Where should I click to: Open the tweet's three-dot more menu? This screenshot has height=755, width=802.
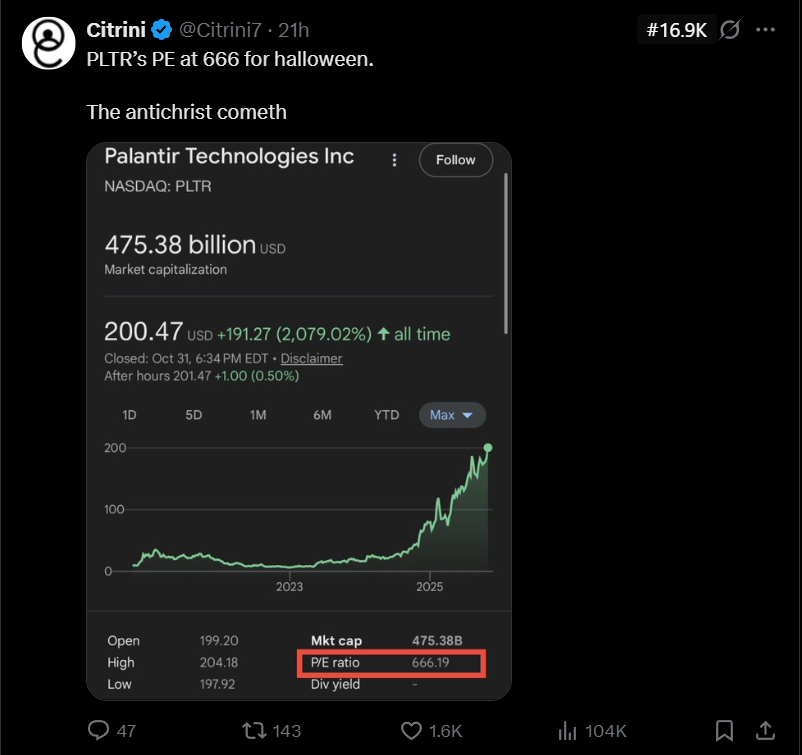766,30
